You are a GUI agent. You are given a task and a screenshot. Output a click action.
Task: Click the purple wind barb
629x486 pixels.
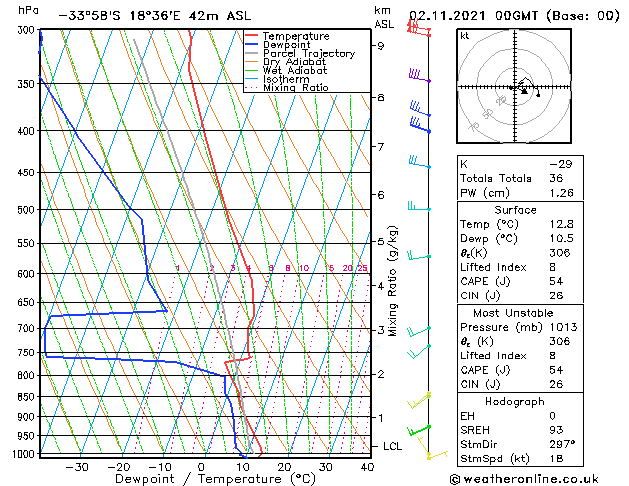point(419,75)
